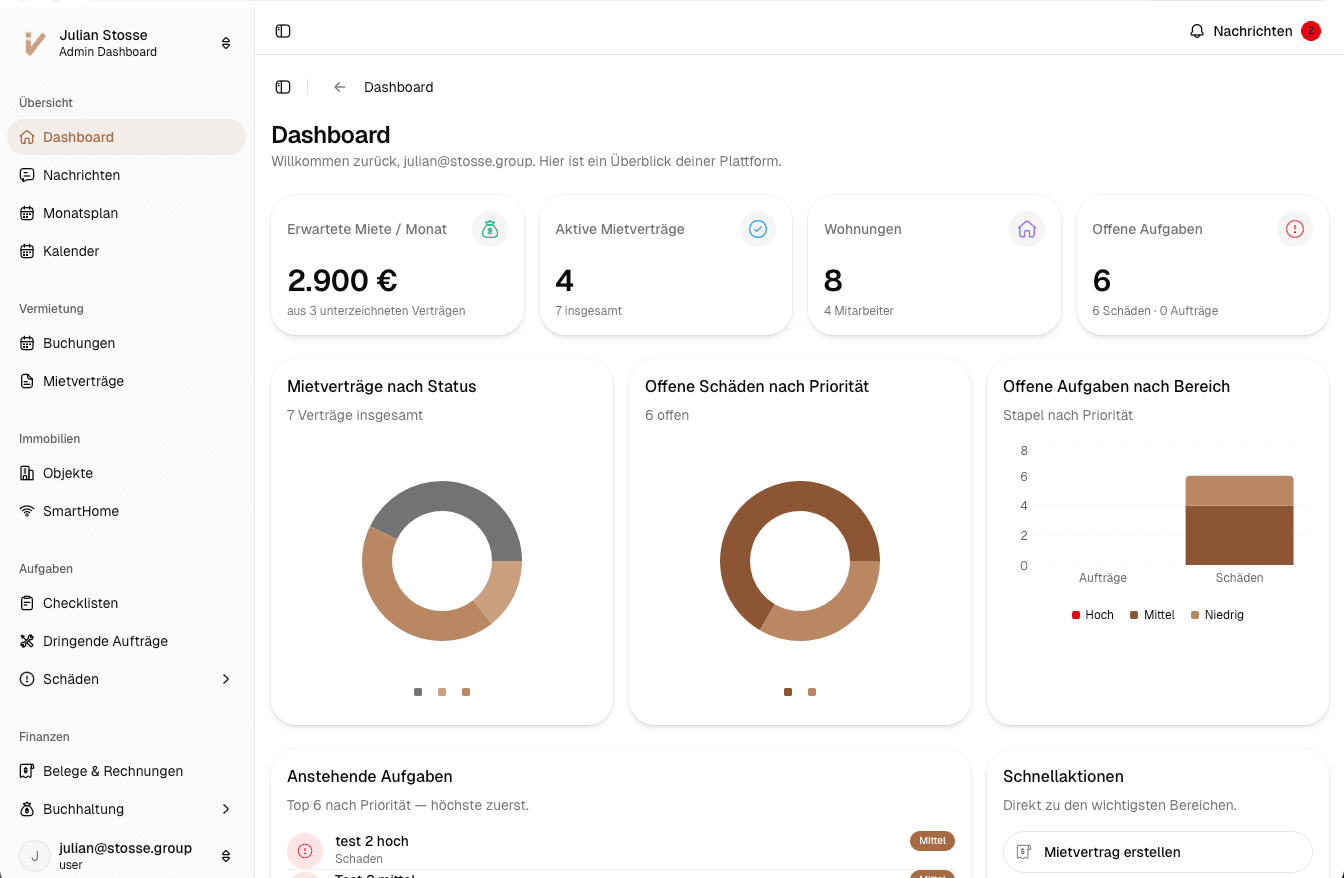Click the notification bell icon
The width and height of the screenshot is (1344, 878).
coord(1197,31)
